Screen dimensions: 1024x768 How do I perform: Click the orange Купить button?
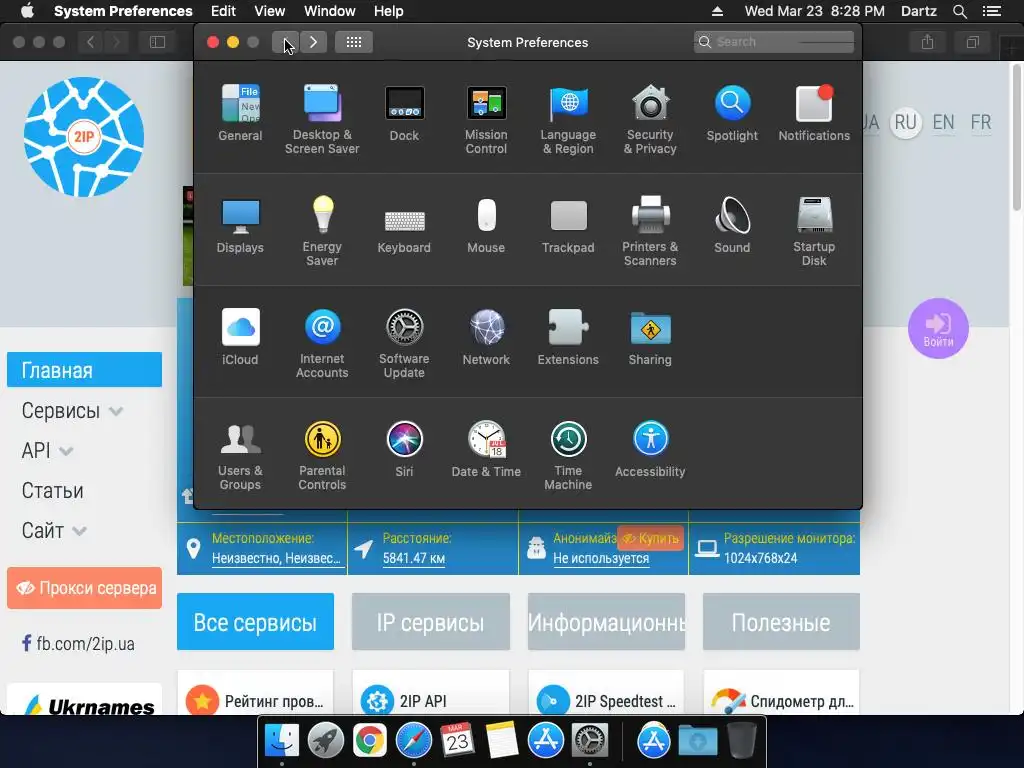(650, 538)
